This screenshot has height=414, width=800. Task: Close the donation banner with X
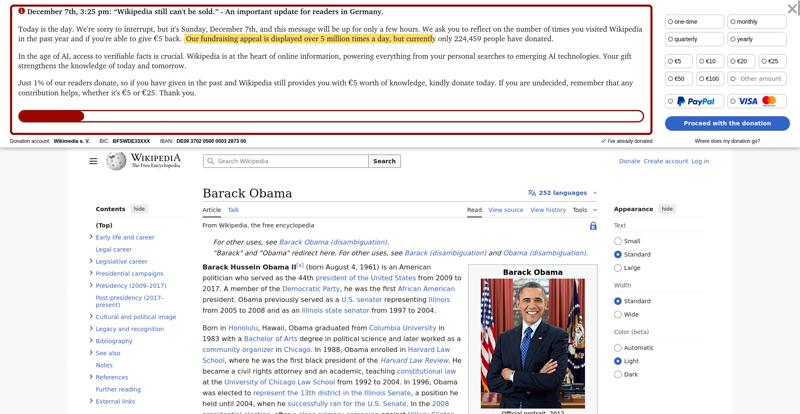793,8
